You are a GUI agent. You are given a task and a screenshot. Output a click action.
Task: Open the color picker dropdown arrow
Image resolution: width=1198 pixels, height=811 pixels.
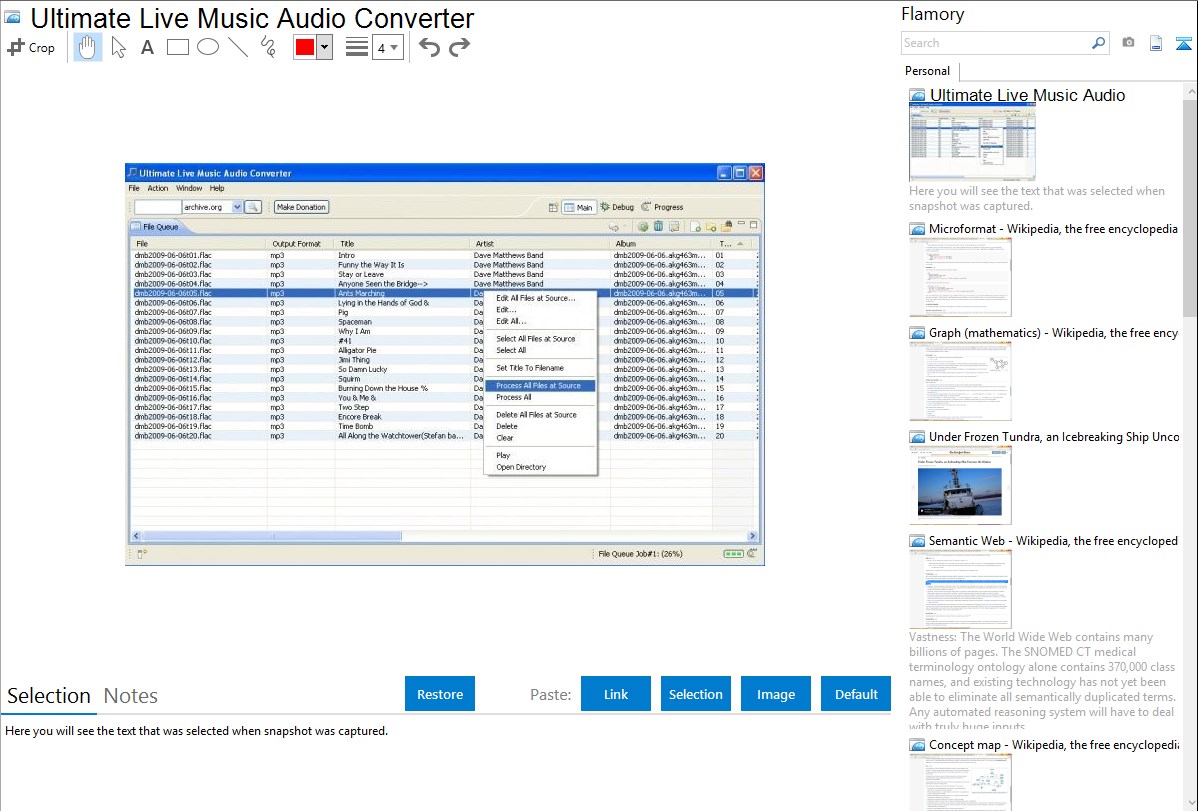[x=325, y=47]
